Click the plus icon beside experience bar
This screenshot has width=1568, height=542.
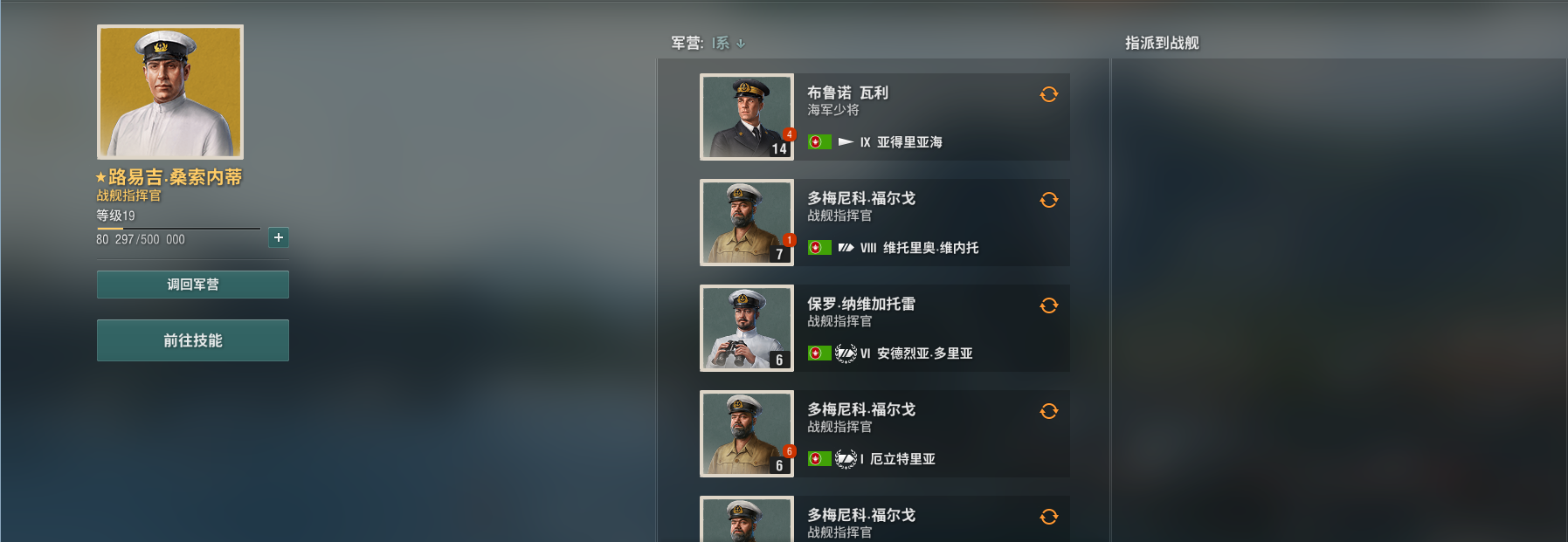279,237
